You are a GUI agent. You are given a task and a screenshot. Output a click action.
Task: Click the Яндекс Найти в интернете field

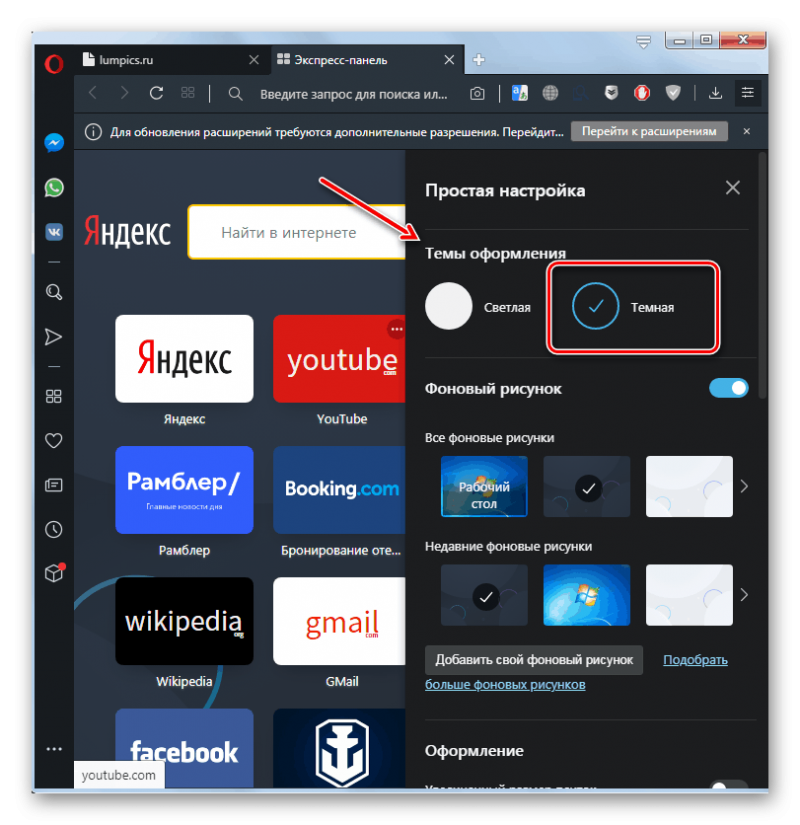point(297,232)
